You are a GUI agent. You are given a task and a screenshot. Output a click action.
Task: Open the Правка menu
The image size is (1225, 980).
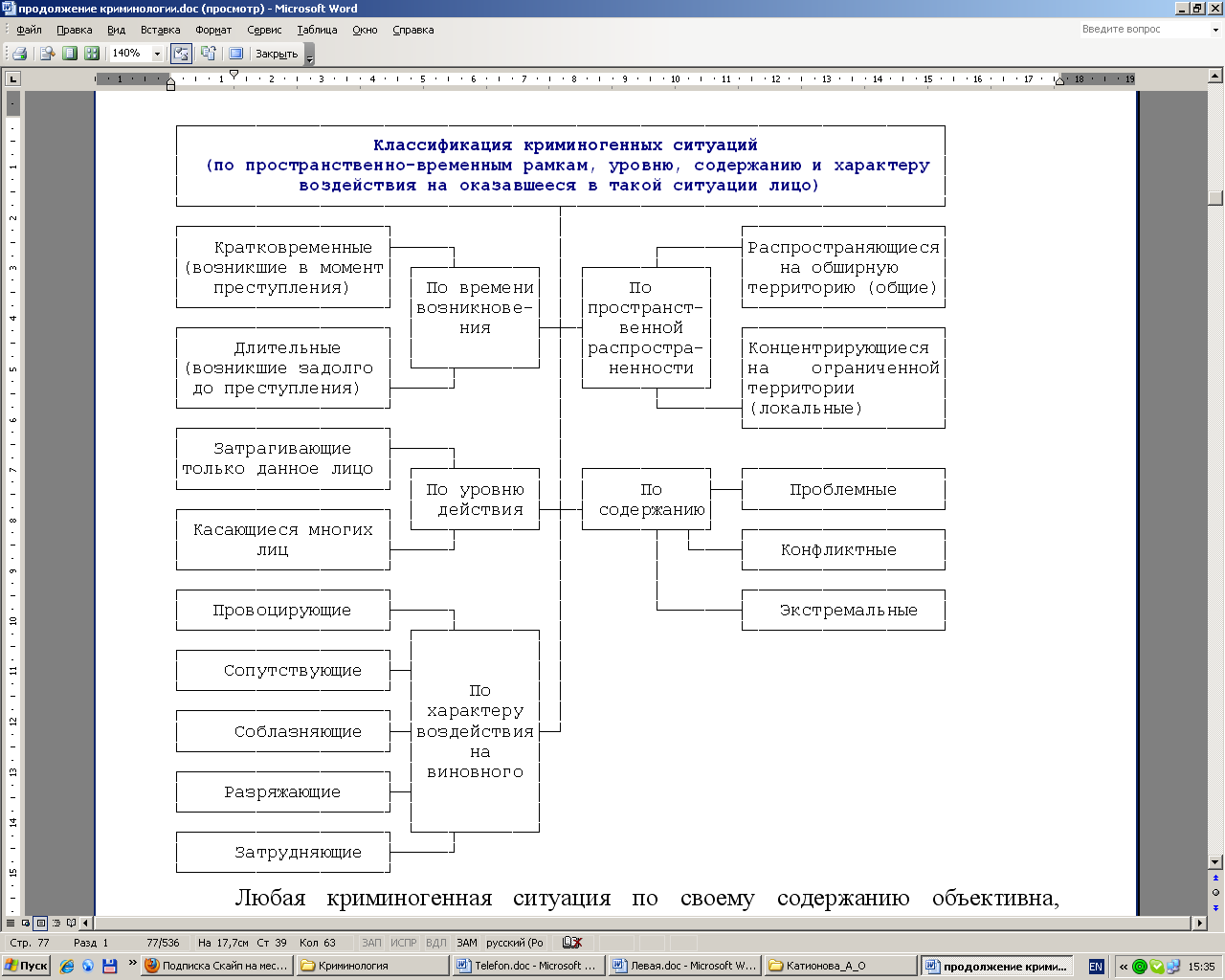74,30
